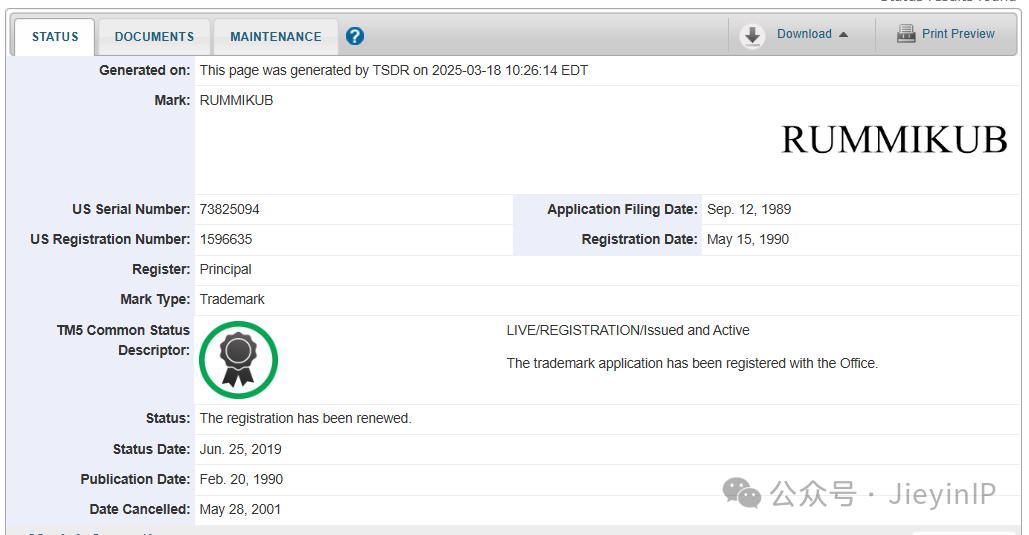Click 'The registration has been renewed.' status
The image size is (1029, 535).
coord(305,418)
